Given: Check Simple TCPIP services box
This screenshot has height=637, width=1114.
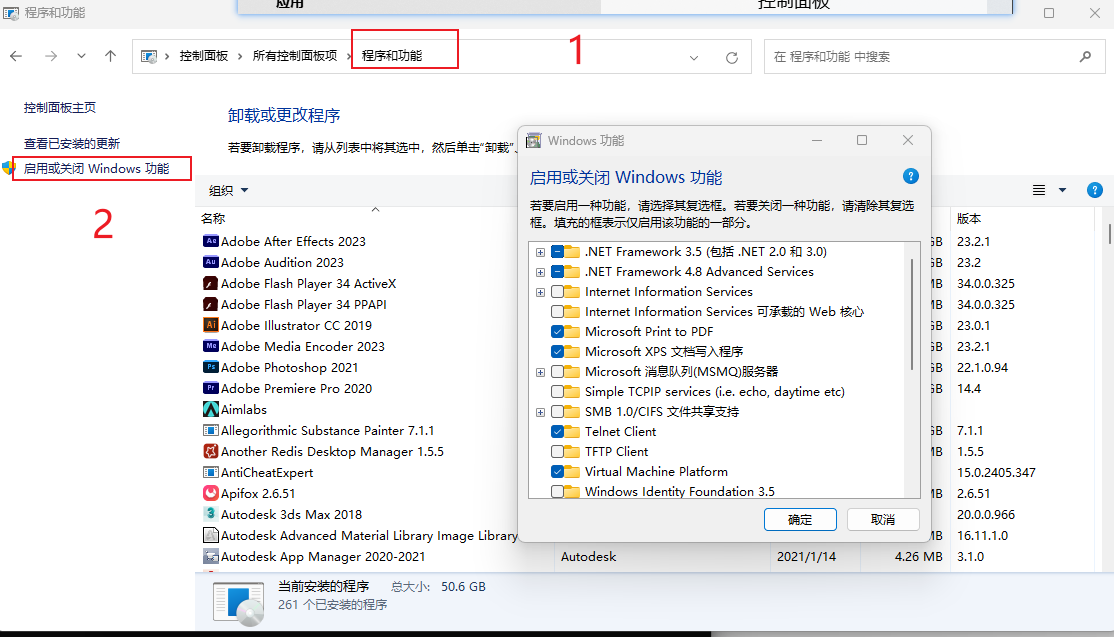Looking at the screenshot, I should coord(557,391).
